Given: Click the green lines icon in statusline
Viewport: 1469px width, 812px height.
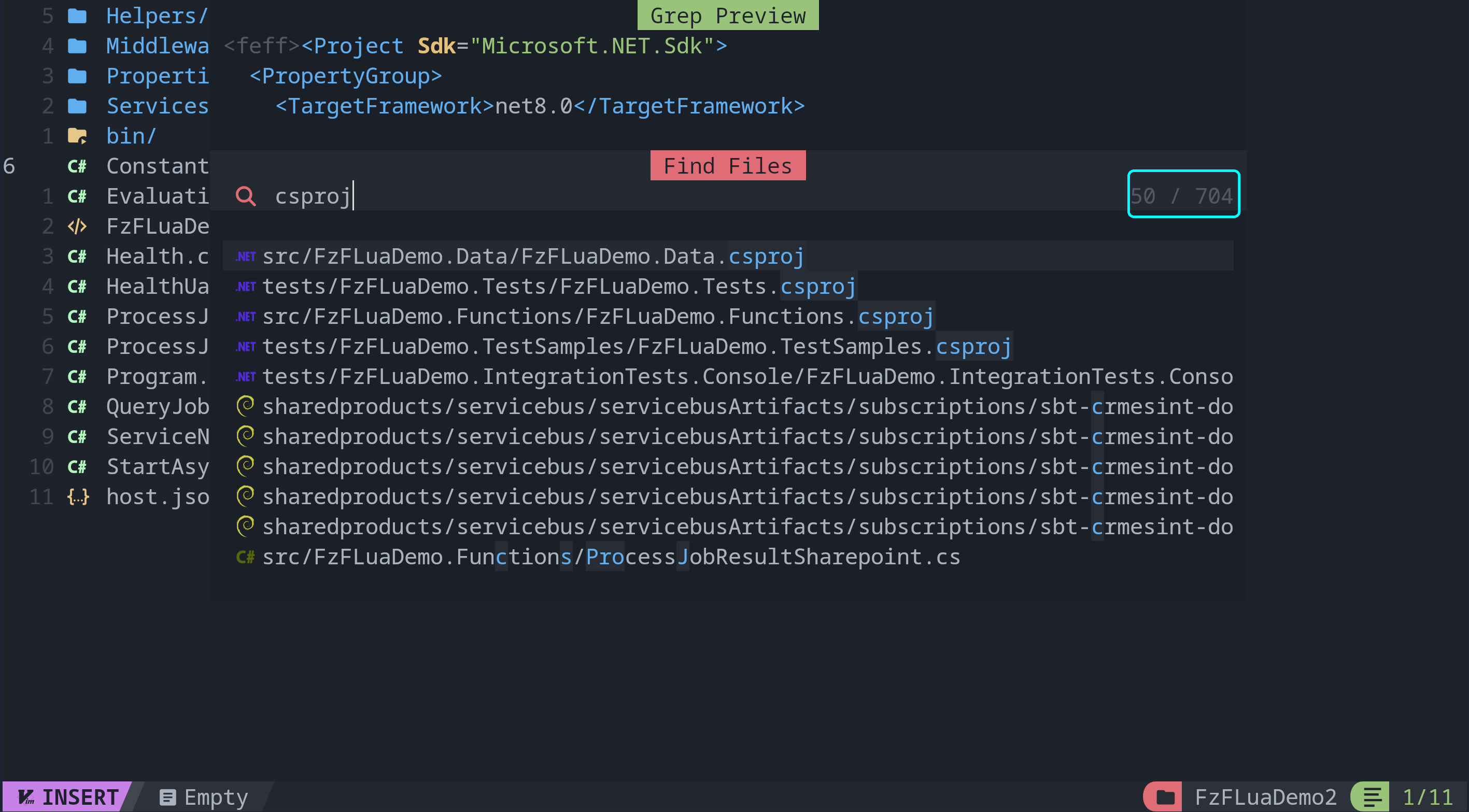Looking at the screenshot, I should (1372, 797).
